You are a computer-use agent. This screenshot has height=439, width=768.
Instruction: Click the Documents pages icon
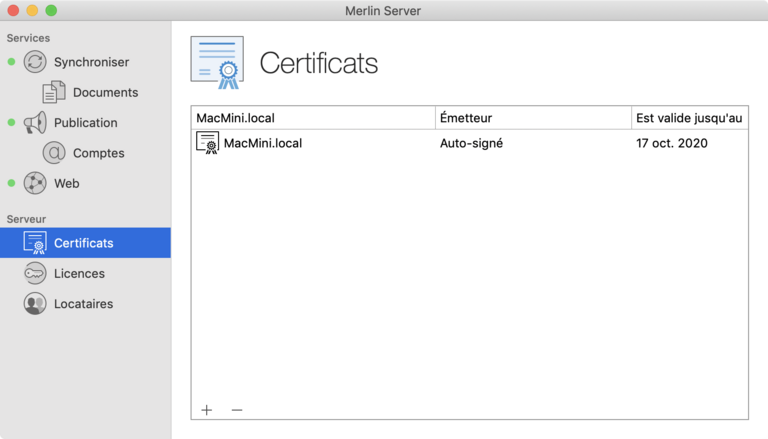click(x=54, y=92)
